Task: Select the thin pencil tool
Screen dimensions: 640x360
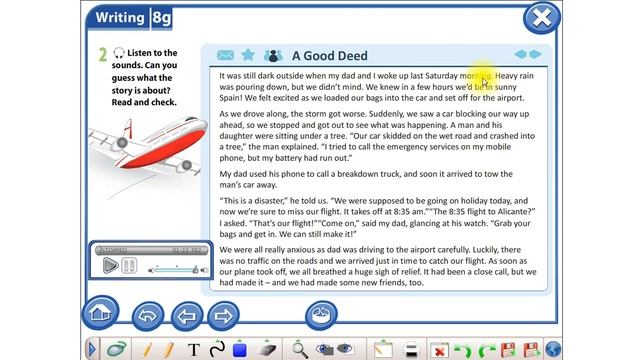Action: (147, 350)
